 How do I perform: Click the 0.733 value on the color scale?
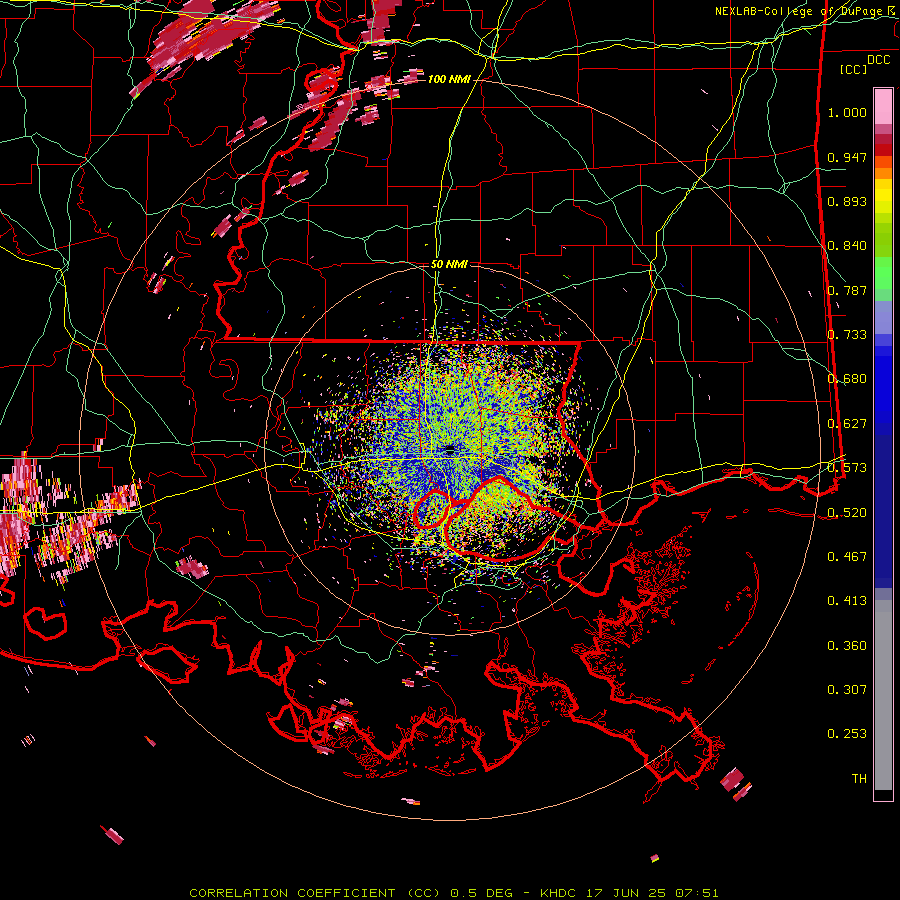click(x=847, y=335)
